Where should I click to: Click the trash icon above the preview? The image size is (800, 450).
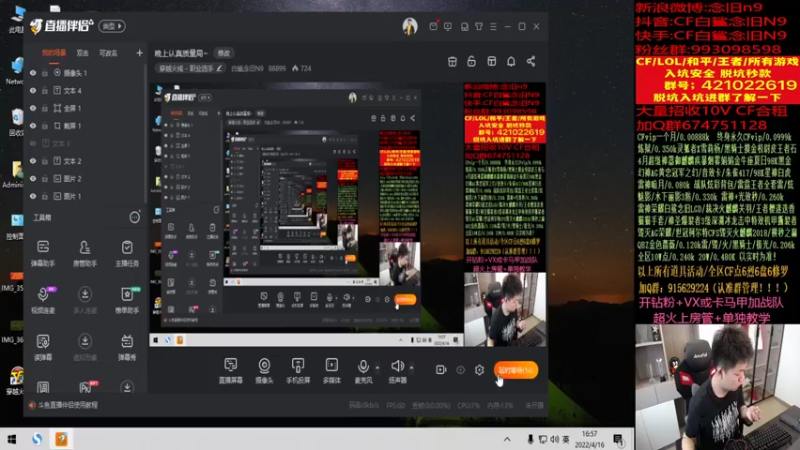(x=452, y=62)
